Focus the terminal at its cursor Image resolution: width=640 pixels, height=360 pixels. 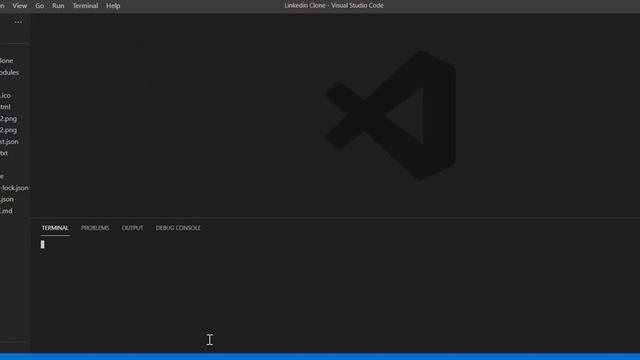coord(42,244)
